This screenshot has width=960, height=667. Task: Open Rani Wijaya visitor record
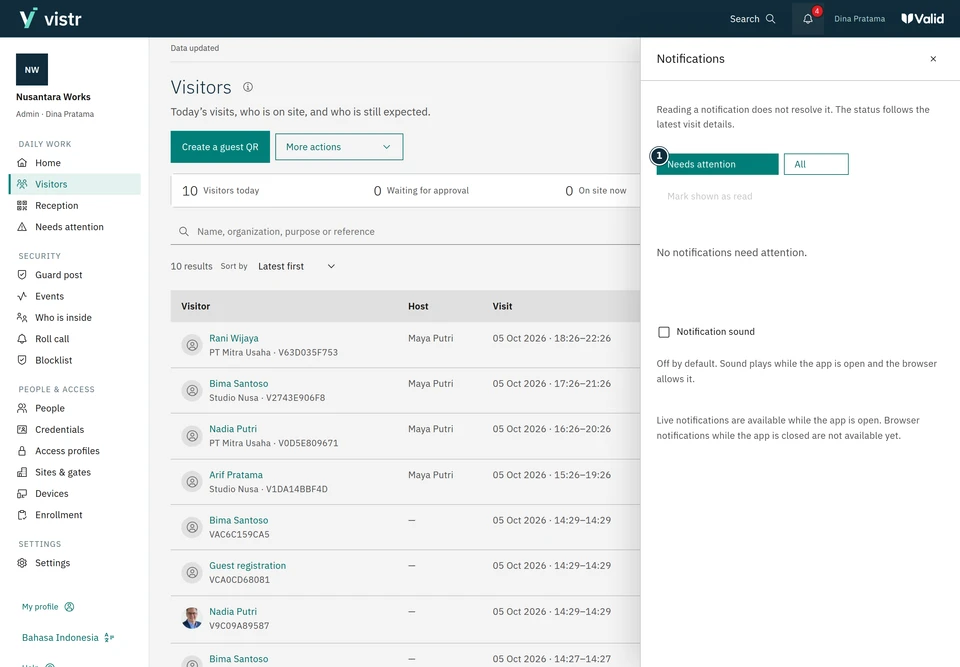click(234, 338)
